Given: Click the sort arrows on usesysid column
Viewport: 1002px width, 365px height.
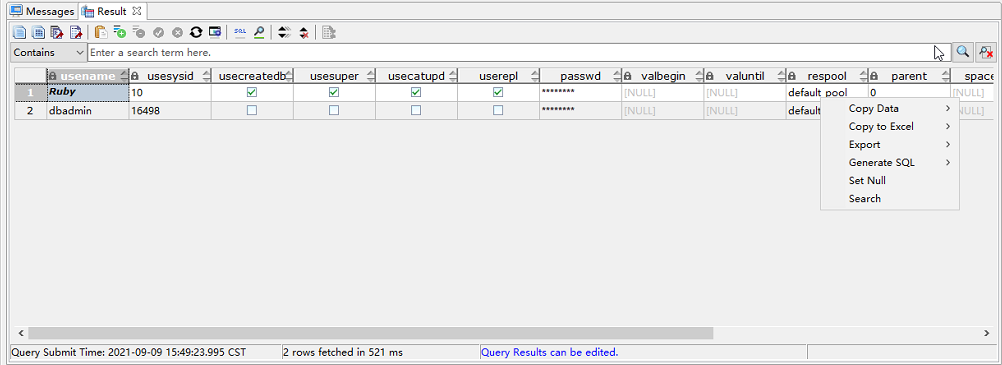Looking at the screenshot, I should click(x=206, y=76).
